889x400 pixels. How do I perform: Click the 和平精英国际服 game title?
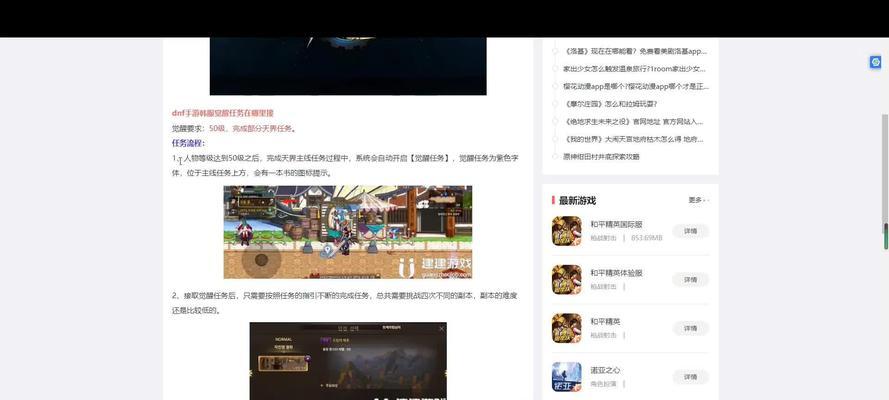pyautogui.click(x=616, y=224)
